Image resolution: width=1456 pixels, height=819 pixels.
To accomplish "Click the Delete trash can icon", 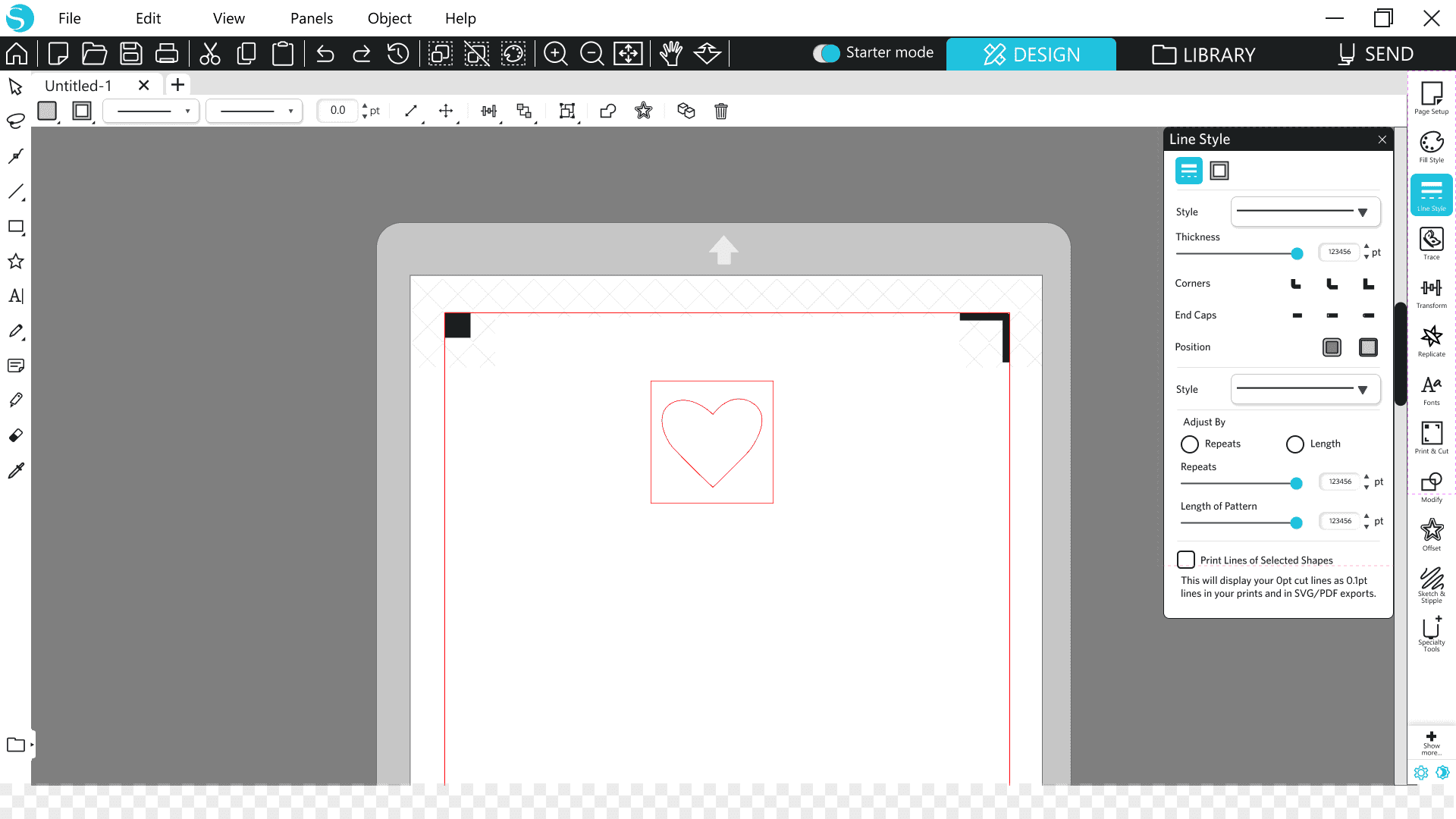I will point(721,111).
